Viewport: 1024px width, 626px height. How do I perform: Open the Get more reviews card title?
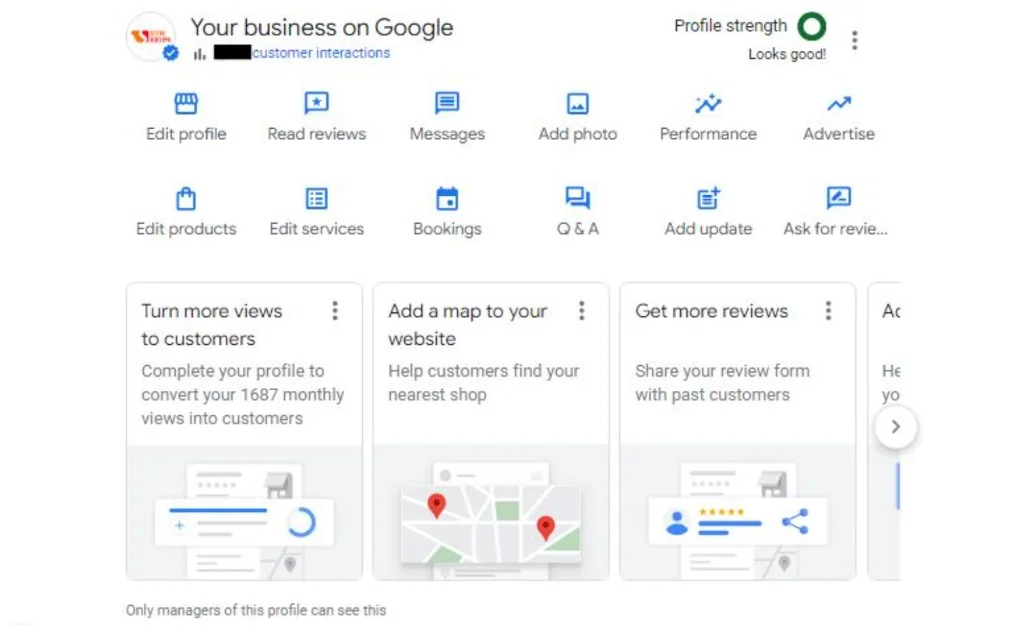(712, 311)
